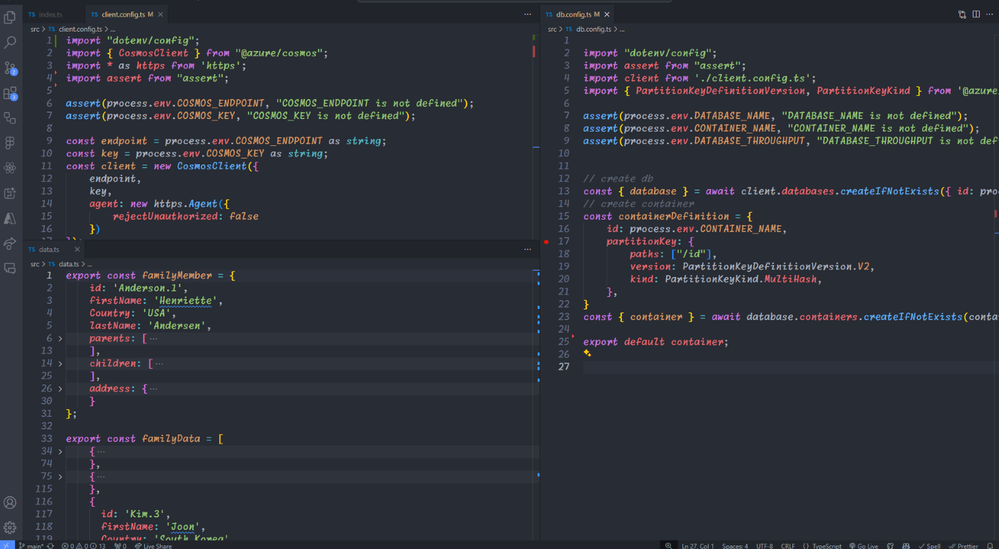The width and height of the screenshot is (999, 549).
Task: Close the db.config.ts tab
Action: point(607,14)
